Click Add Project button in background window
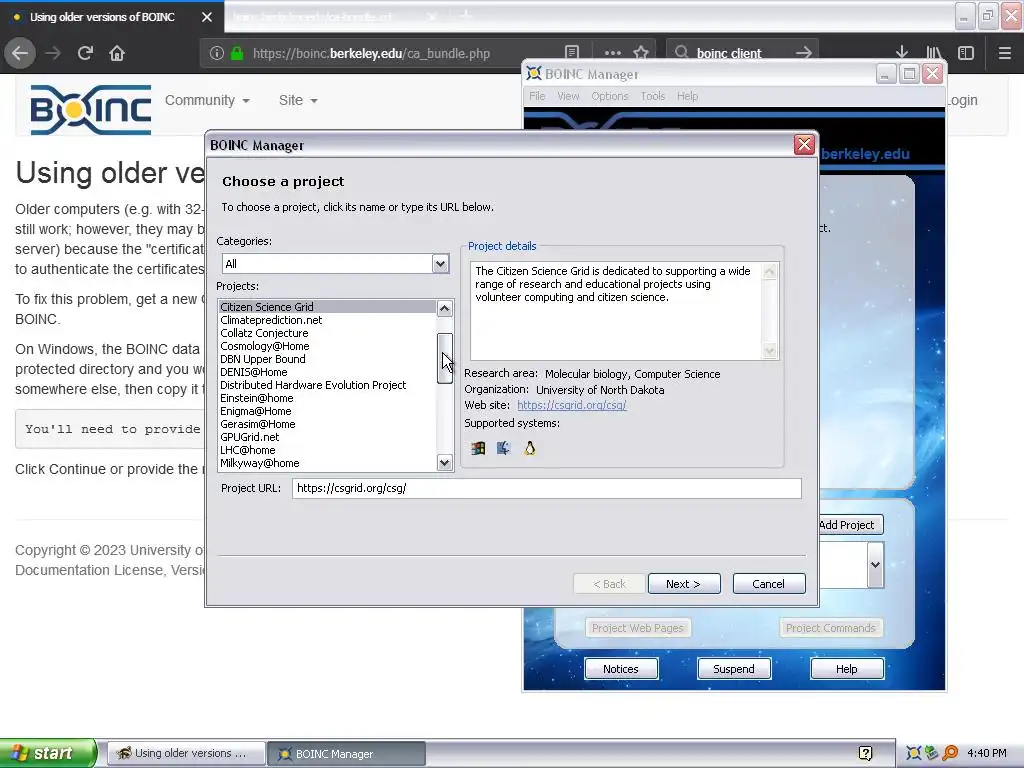This screenshot has height=768, width=1024. point(850,524)
